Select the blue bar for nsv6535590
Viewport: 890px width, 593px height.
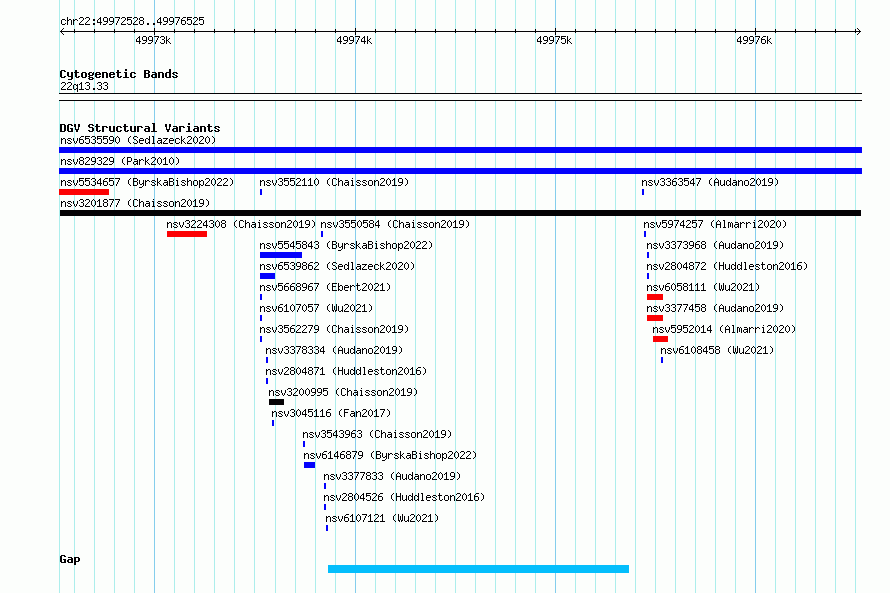point(460,150)
